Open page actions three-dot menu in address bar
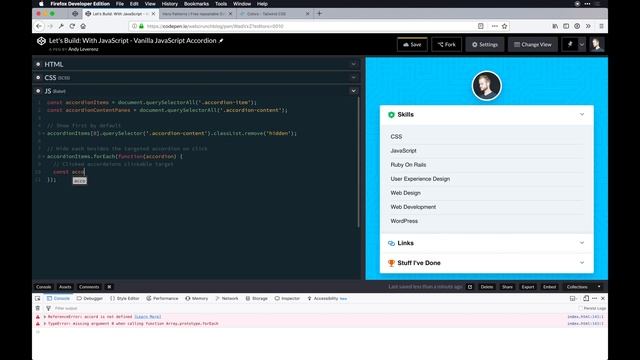Viewport: 640px width, 360px height. (494, 26)
